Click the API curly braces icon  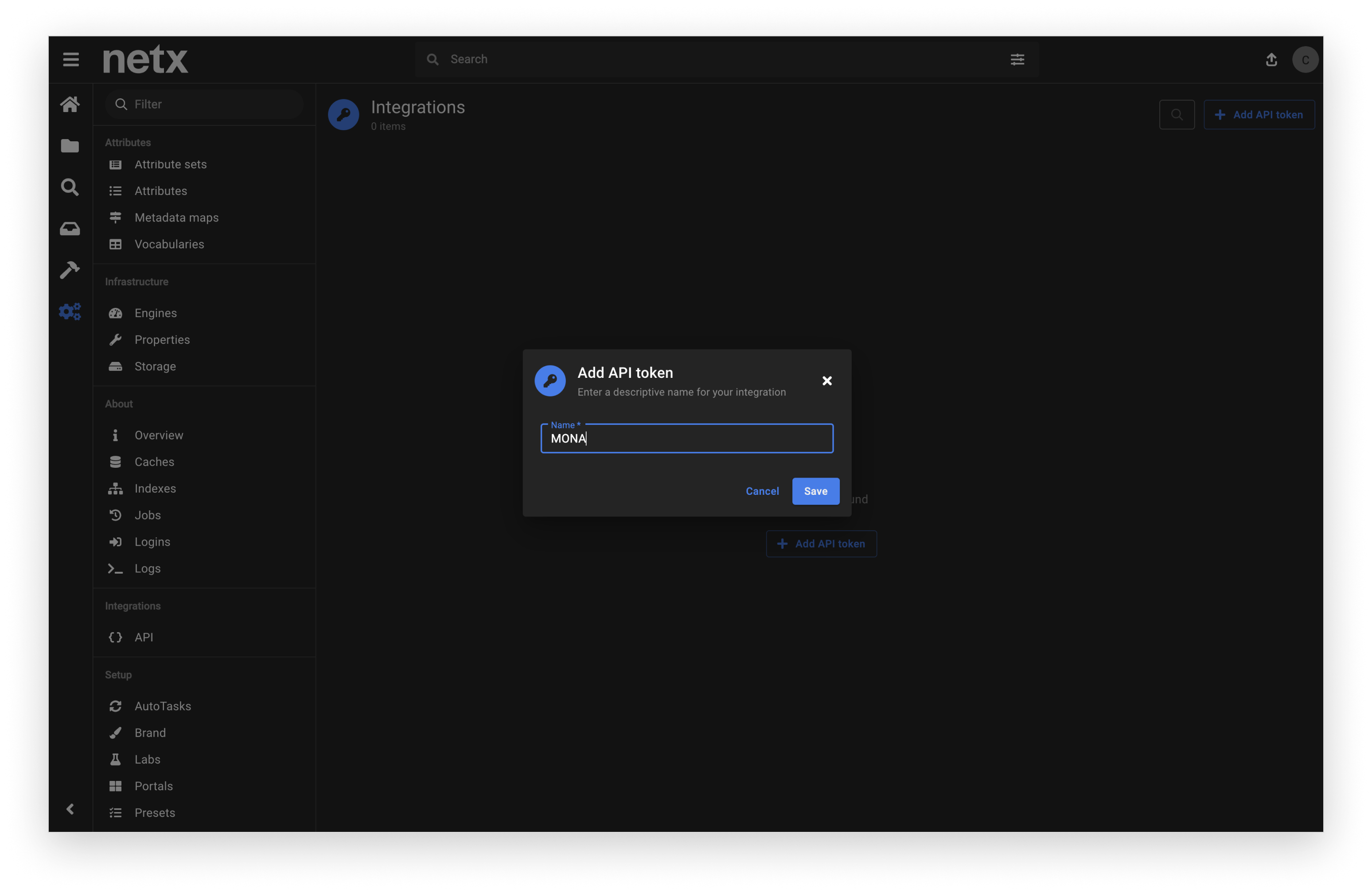115,637
